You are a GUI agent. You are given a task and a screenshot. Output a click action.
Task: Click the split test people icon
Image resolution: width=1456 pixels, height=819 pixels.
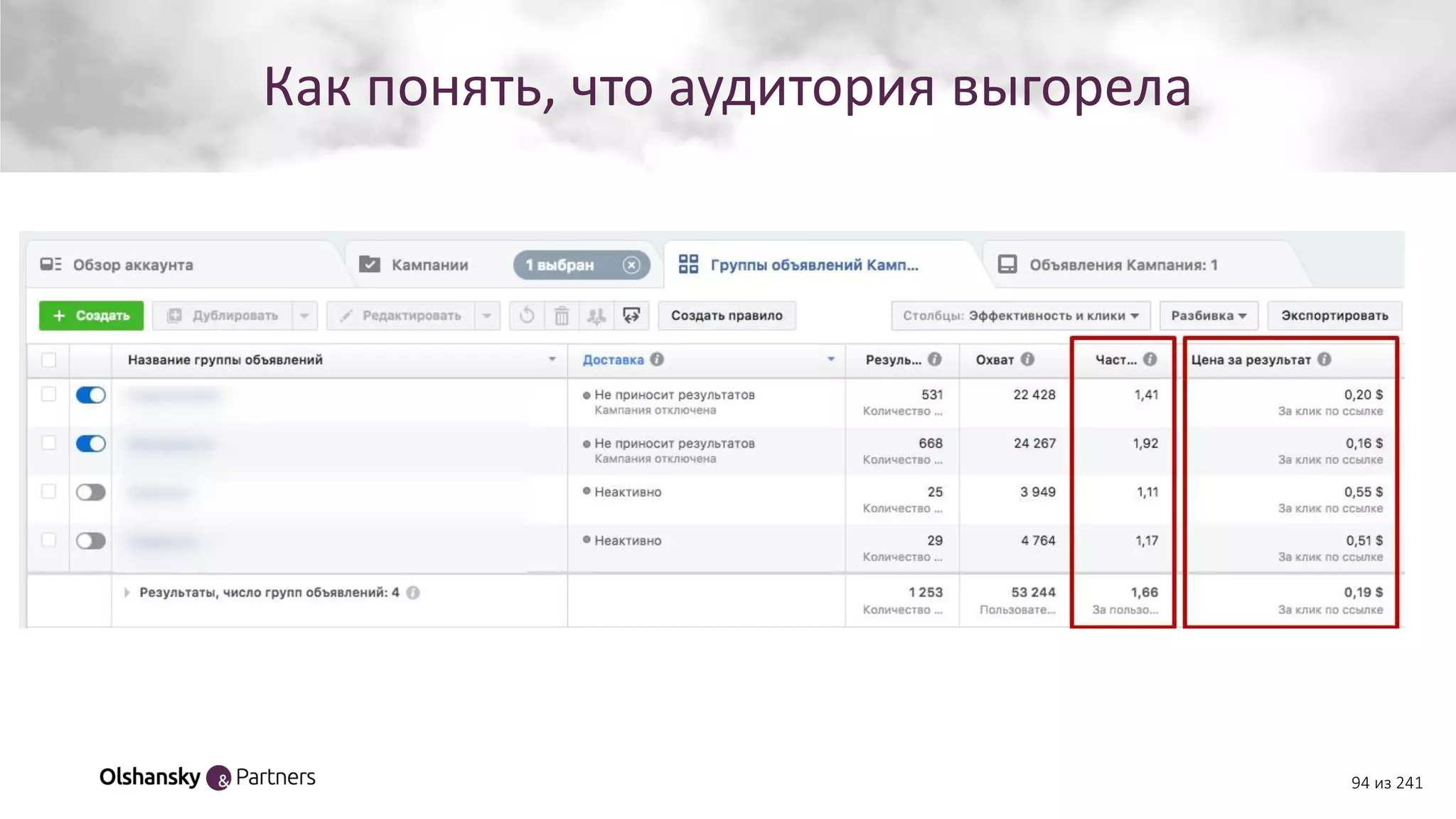(x=596, y=316)
